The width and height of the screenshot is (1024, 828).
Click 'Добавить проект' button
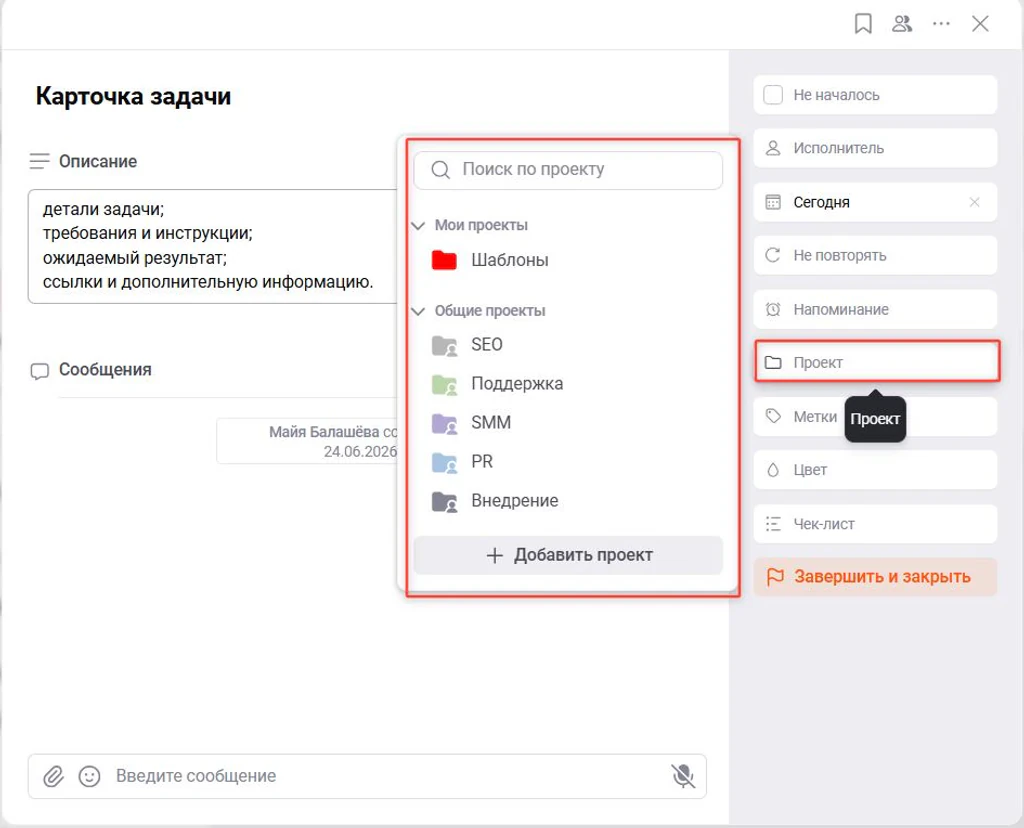pyautogui.click(x=568, y=556)
